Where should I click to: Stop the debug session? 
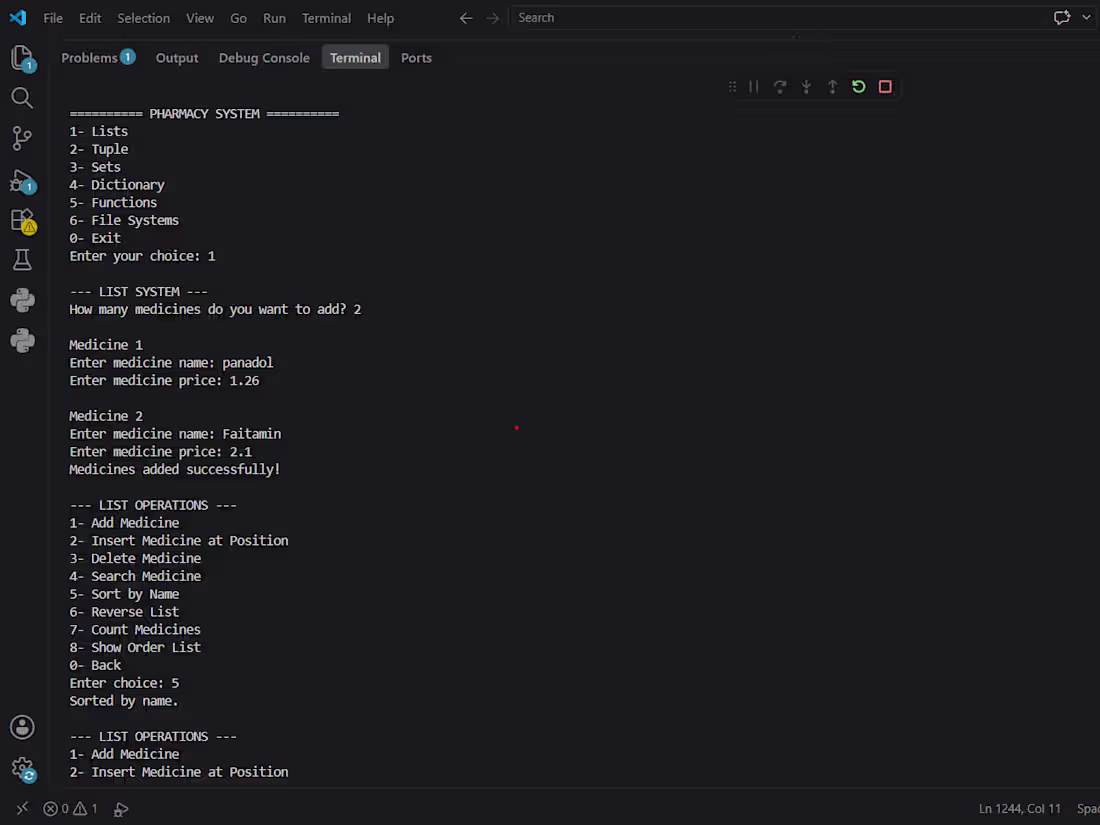click(x=885, y=86)
